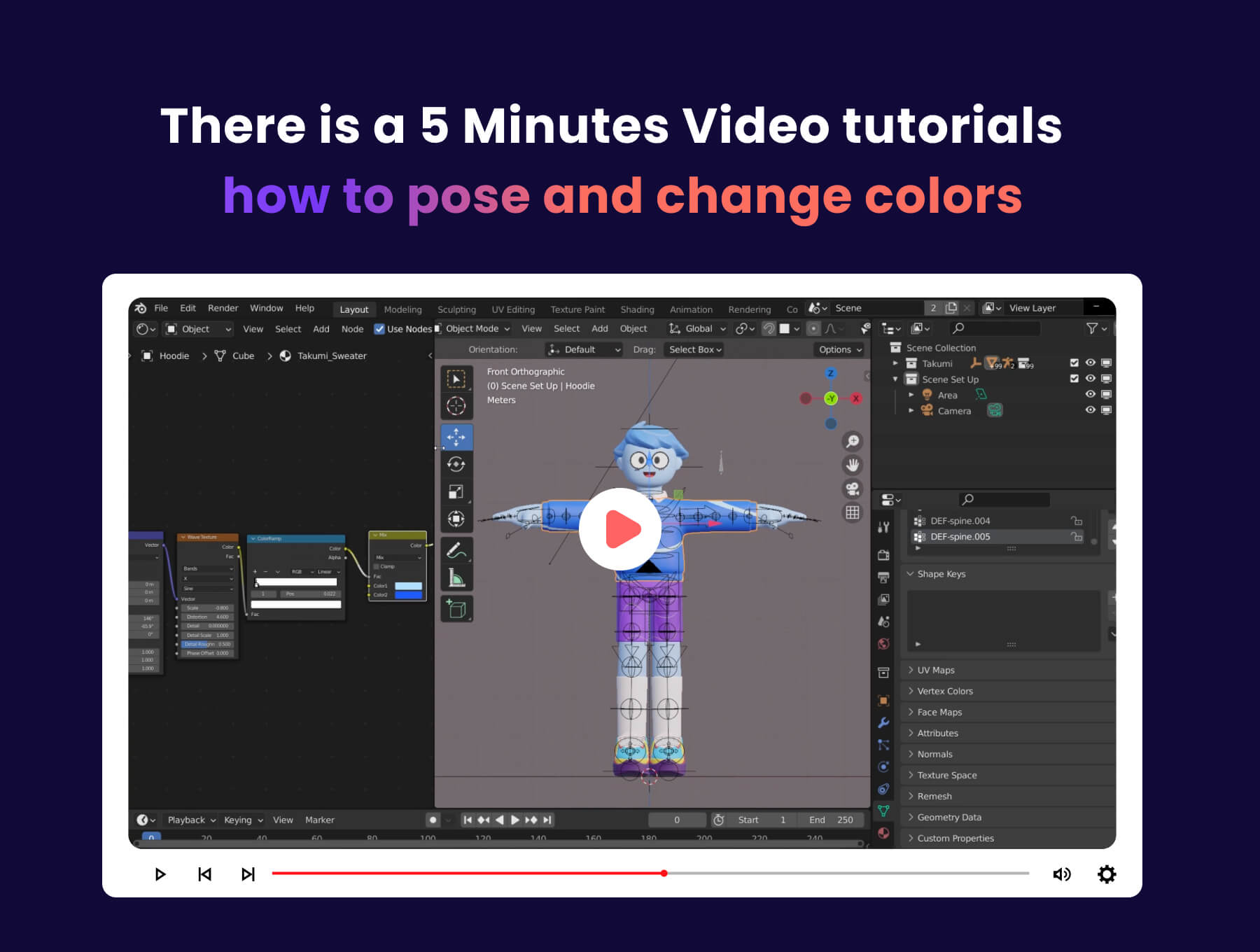Select the Scale tool icon
The width and height of the screenshot is (1260, 952).
coord(456,491)
